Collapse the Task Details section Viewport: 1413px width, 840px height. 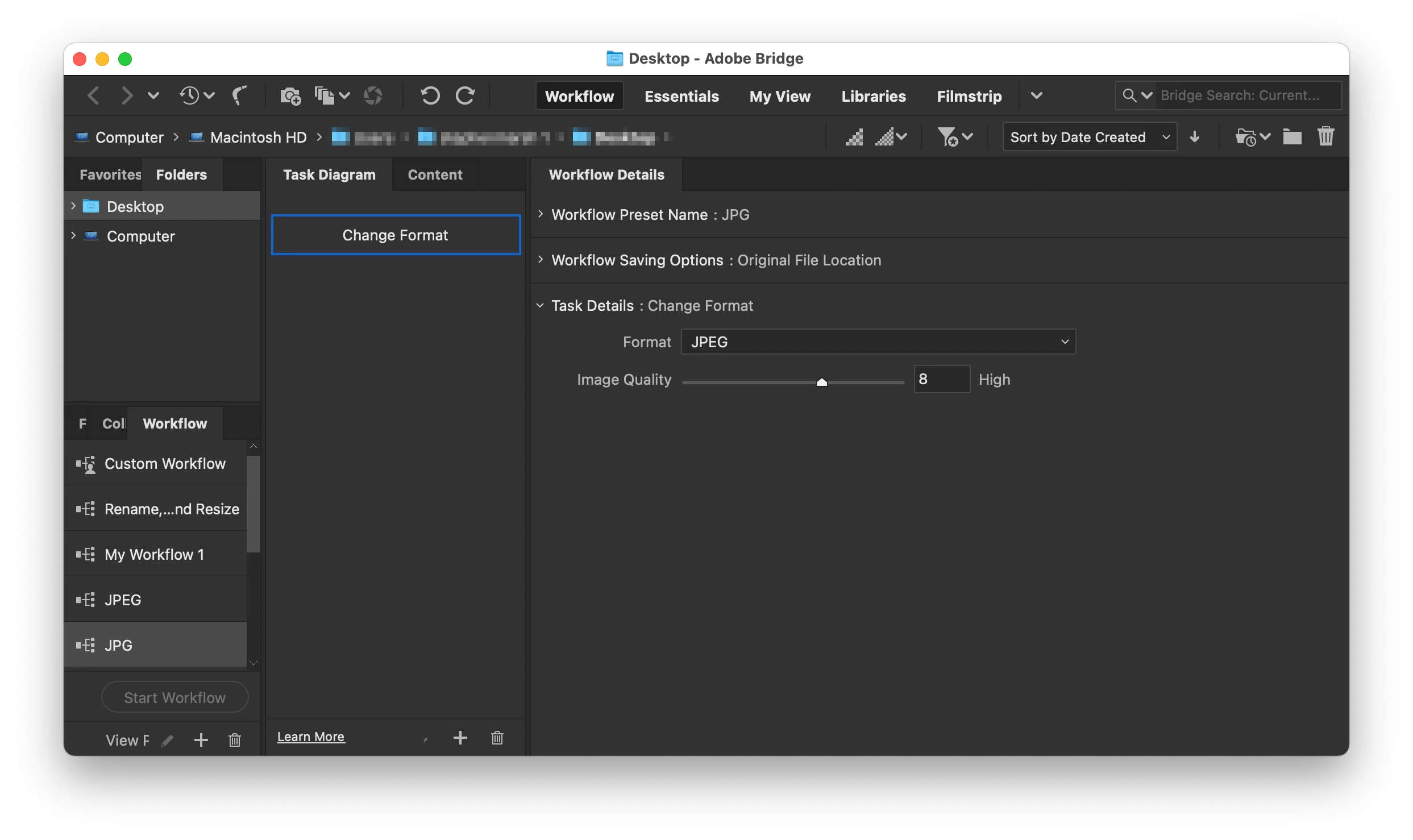click(x=541, y=305)
